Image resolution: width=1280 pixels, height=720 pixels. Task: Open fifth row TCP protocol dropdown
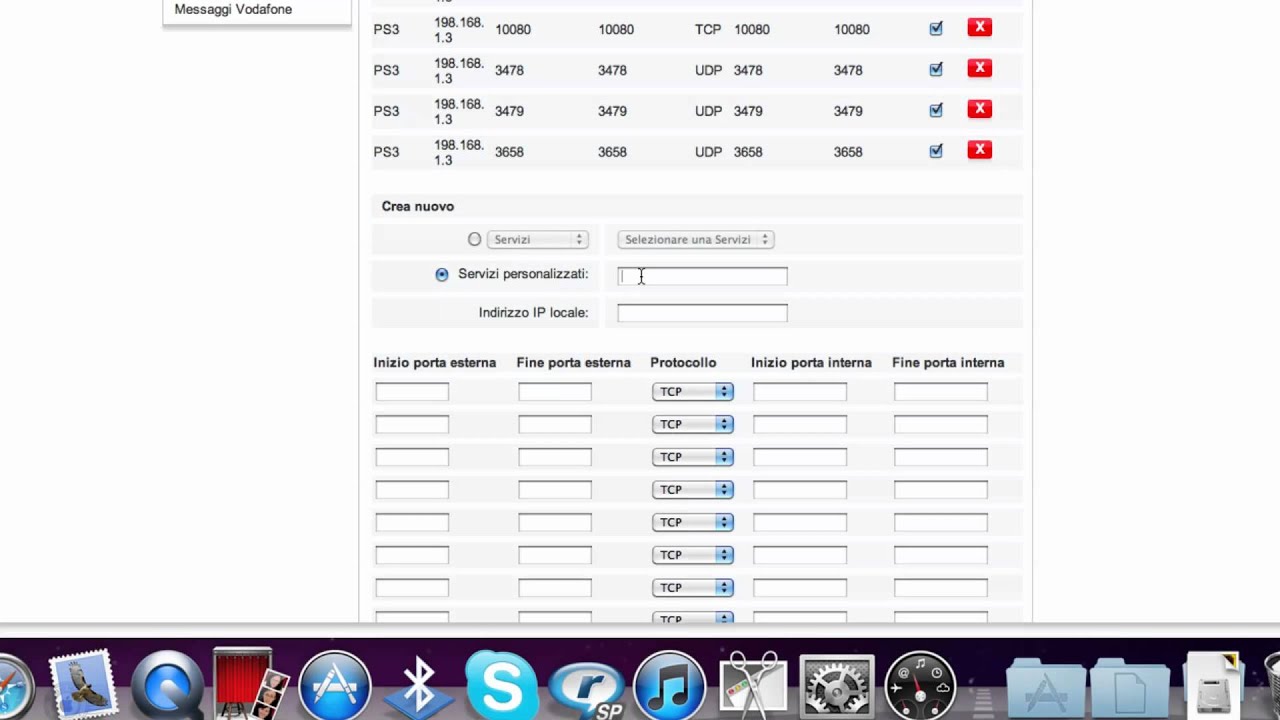693,522
